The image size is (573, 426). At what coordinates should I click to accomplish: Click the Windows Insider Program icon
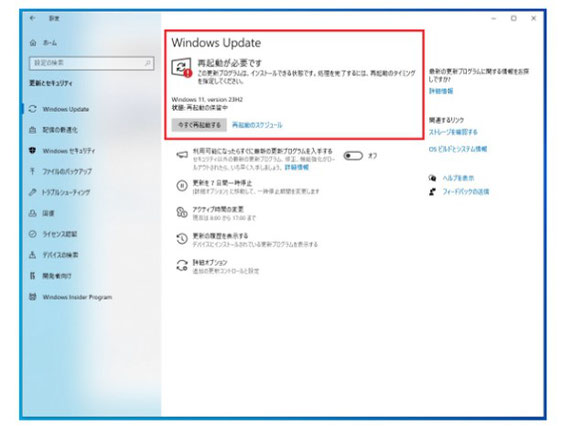coord(33,297)
